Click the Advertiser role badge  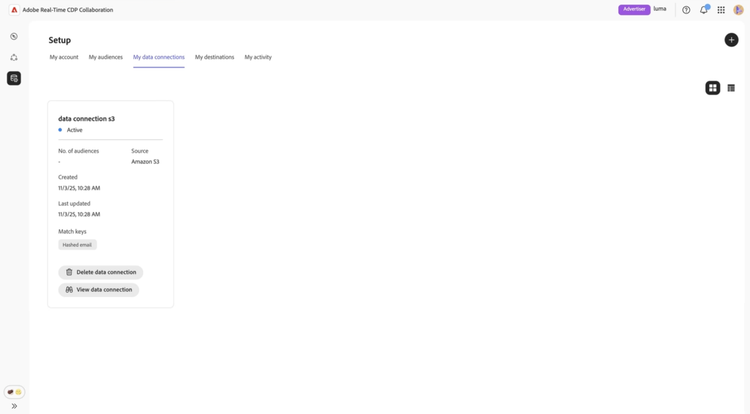(x=634, y=10)
